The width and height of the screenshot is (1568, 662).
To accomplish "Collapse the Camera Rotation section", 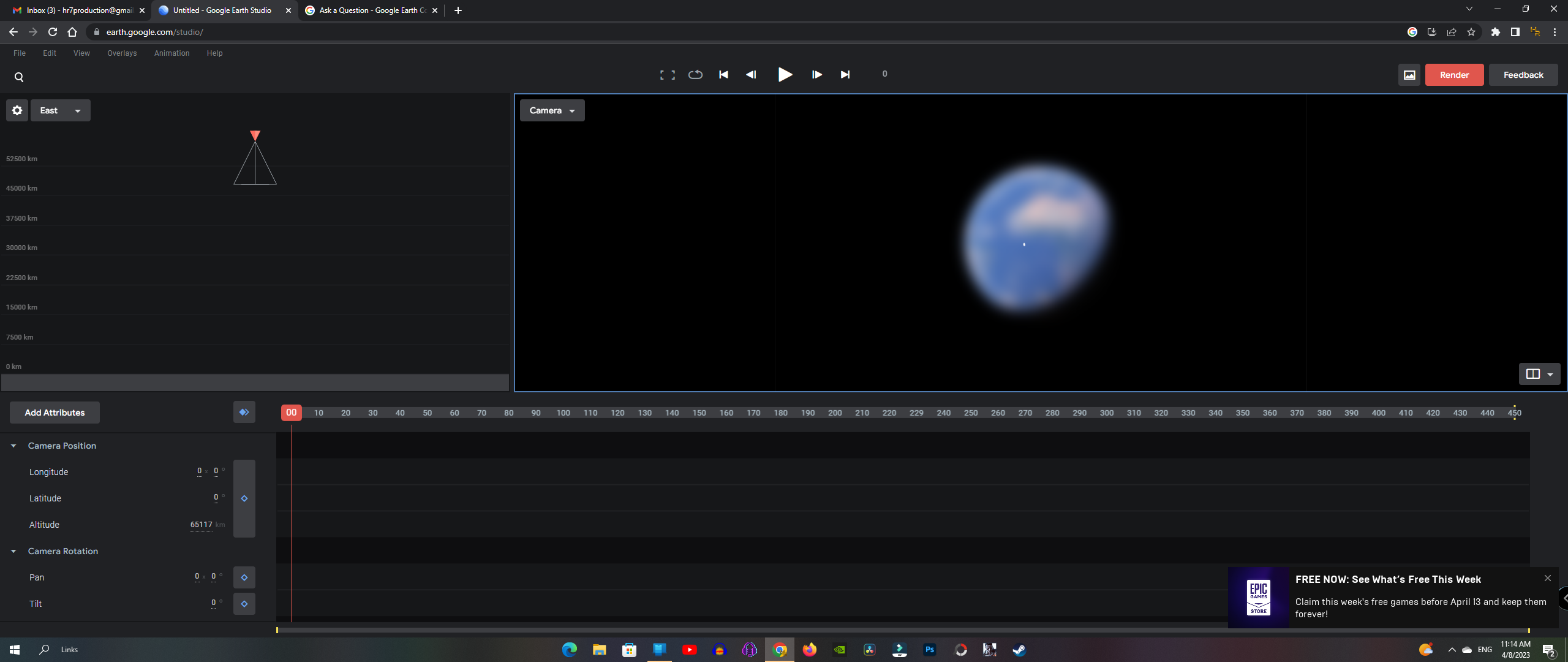I will click(x=13, y=551).
